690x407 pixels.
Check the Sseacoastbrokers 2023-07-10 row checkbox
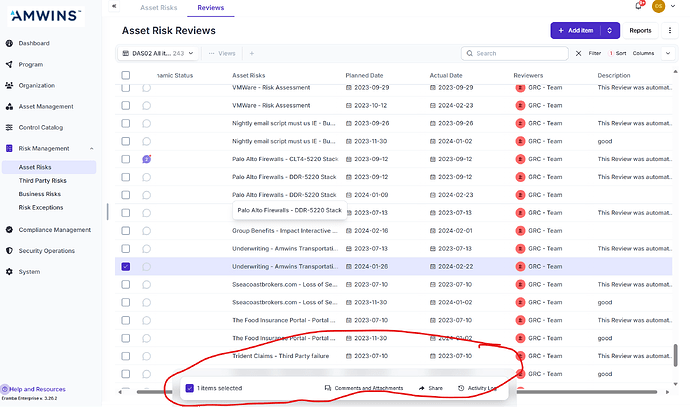point(126,285)
